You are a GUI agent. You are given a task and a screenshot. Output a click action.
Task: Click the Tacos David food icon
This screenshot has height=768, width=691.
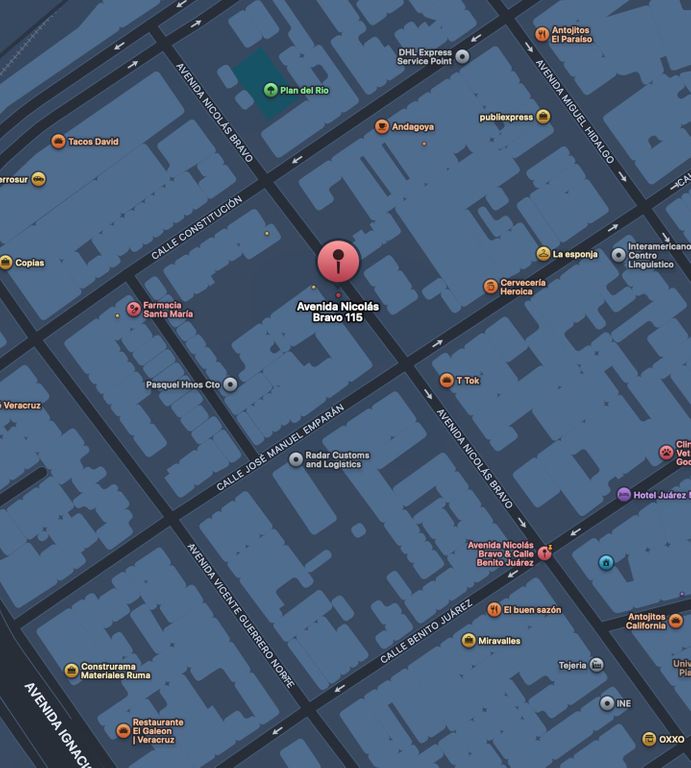tap(58, 142)
